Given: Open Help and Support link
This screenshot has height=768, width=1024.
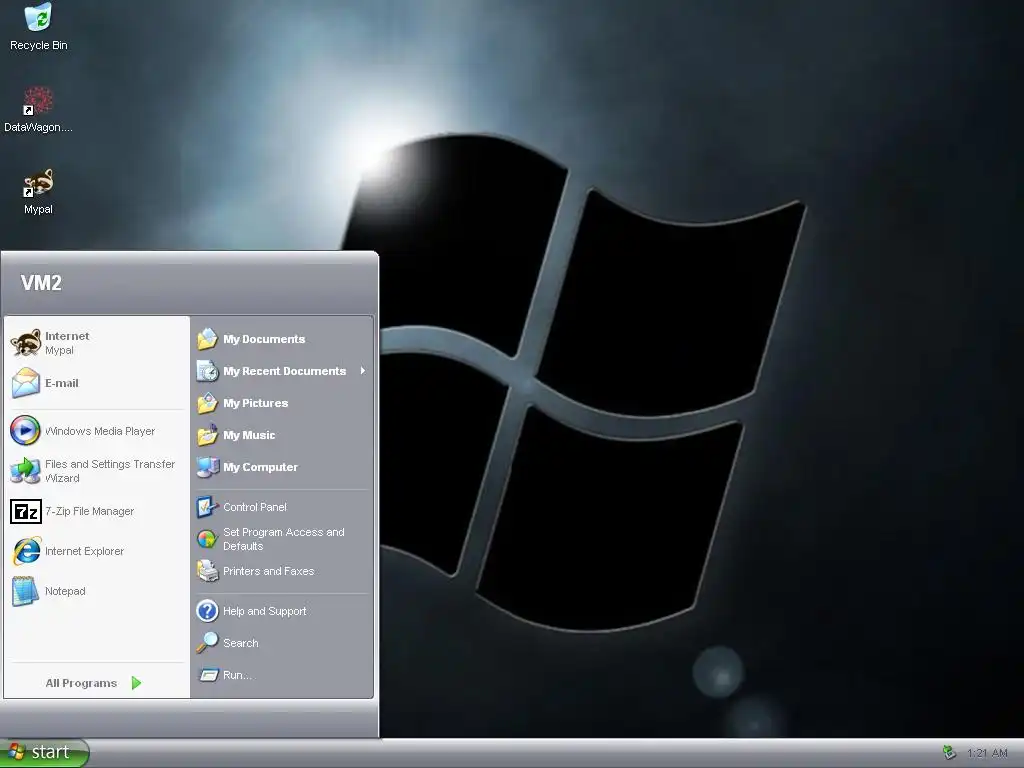Looking at the screenshot, I should pyautogui.click(x=284, y=611).
